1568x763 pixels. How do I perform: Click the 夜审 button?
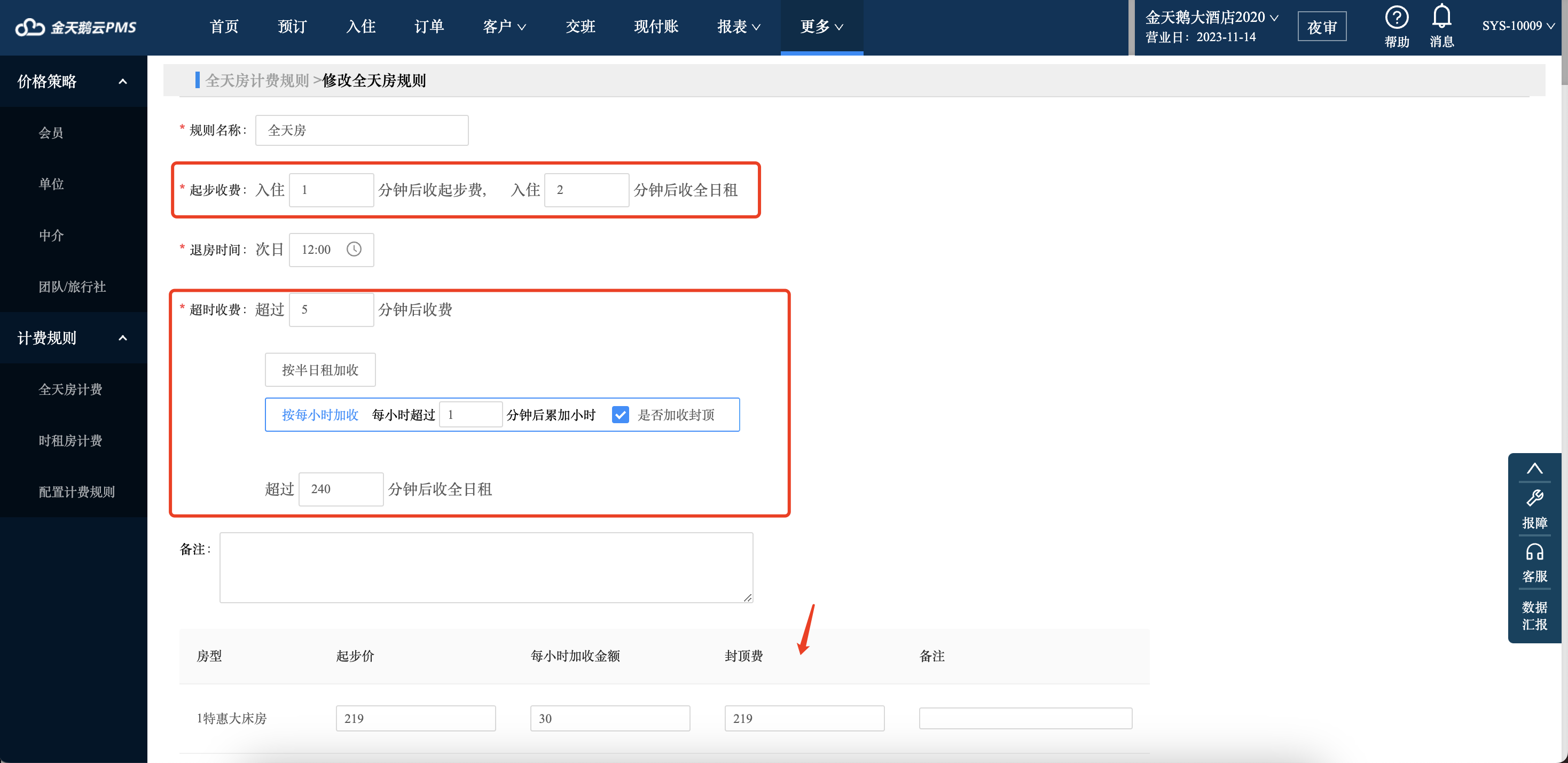coord(1321,27)
